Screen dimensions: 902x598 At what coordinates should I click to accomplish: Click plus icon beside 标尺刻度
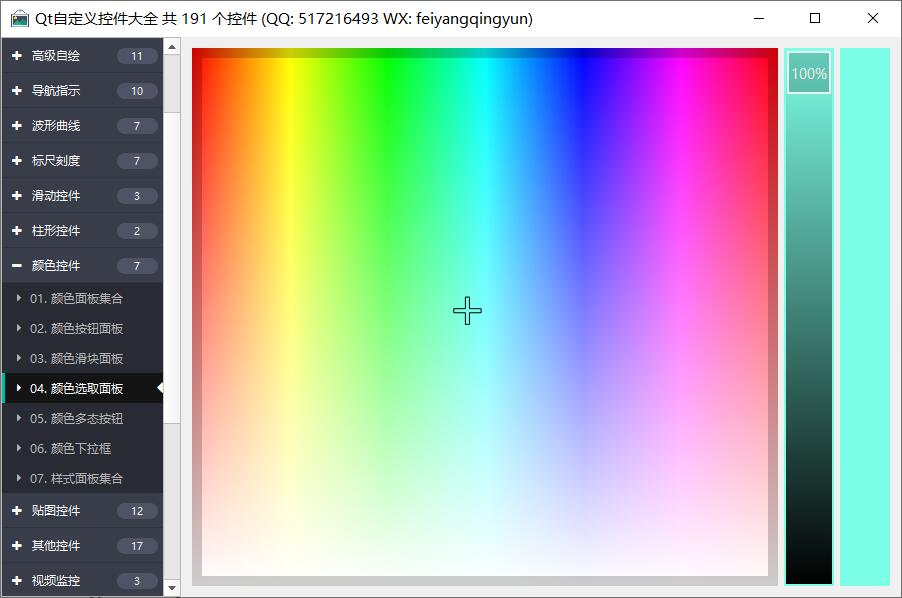pyautogui.click(x=17, y=161)
